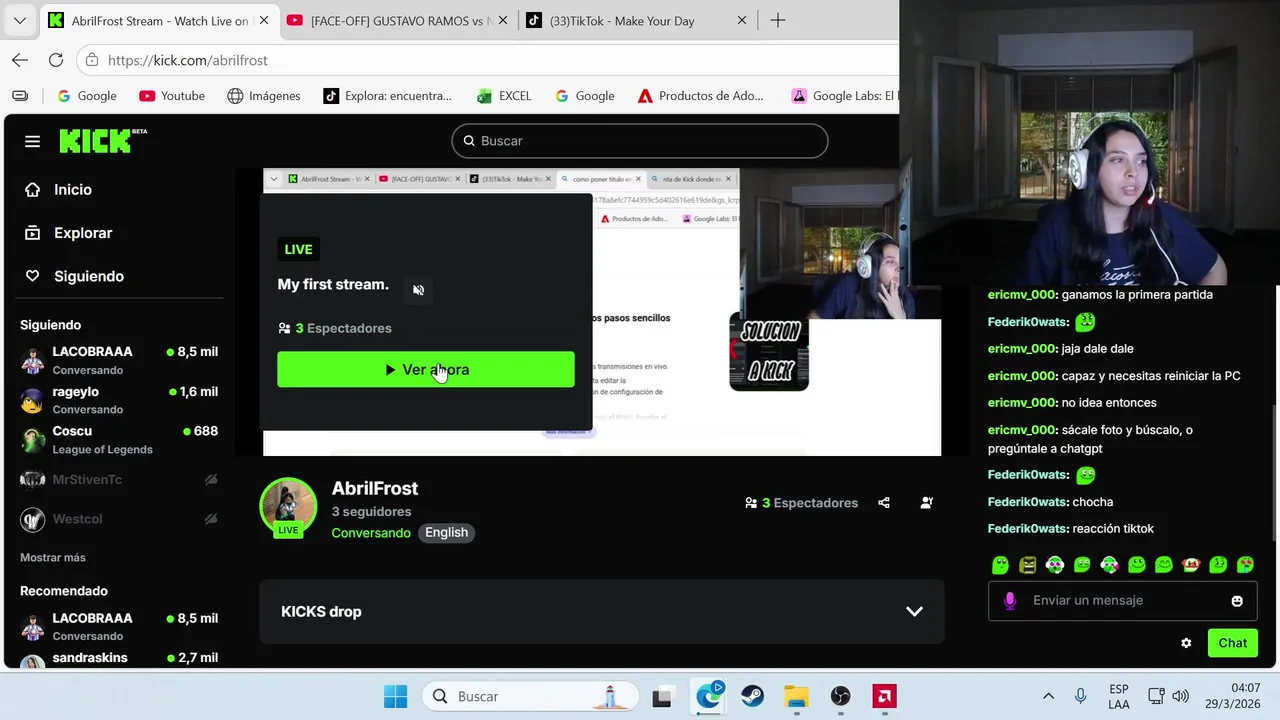Open LACOBRAAA channel under Siguiendo
The width and height of the screenshot is (1280, 720).
click(x=119, y=360)
